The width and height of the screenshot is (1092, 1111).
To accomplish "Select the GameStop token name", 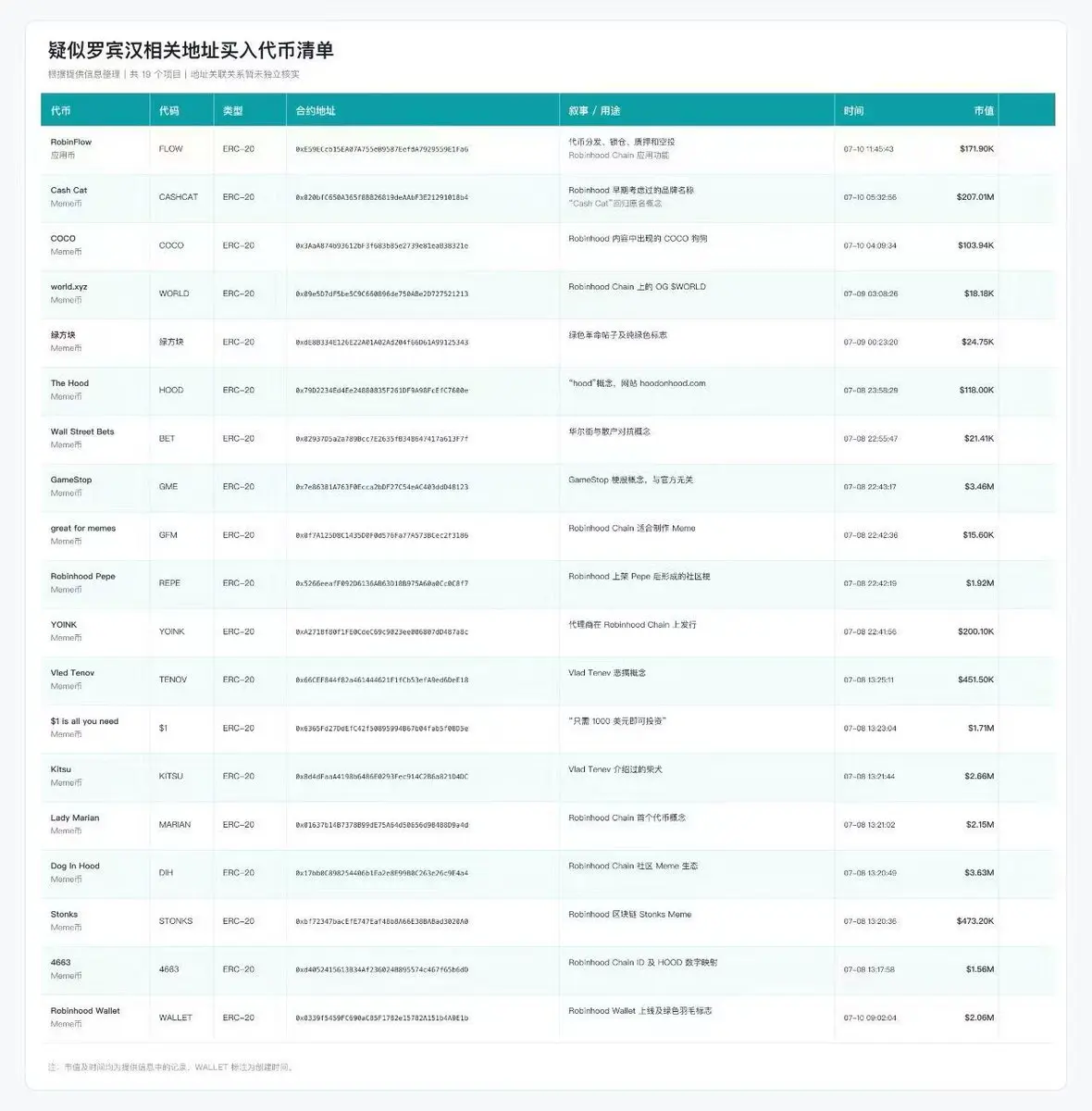I will (71, 480).
